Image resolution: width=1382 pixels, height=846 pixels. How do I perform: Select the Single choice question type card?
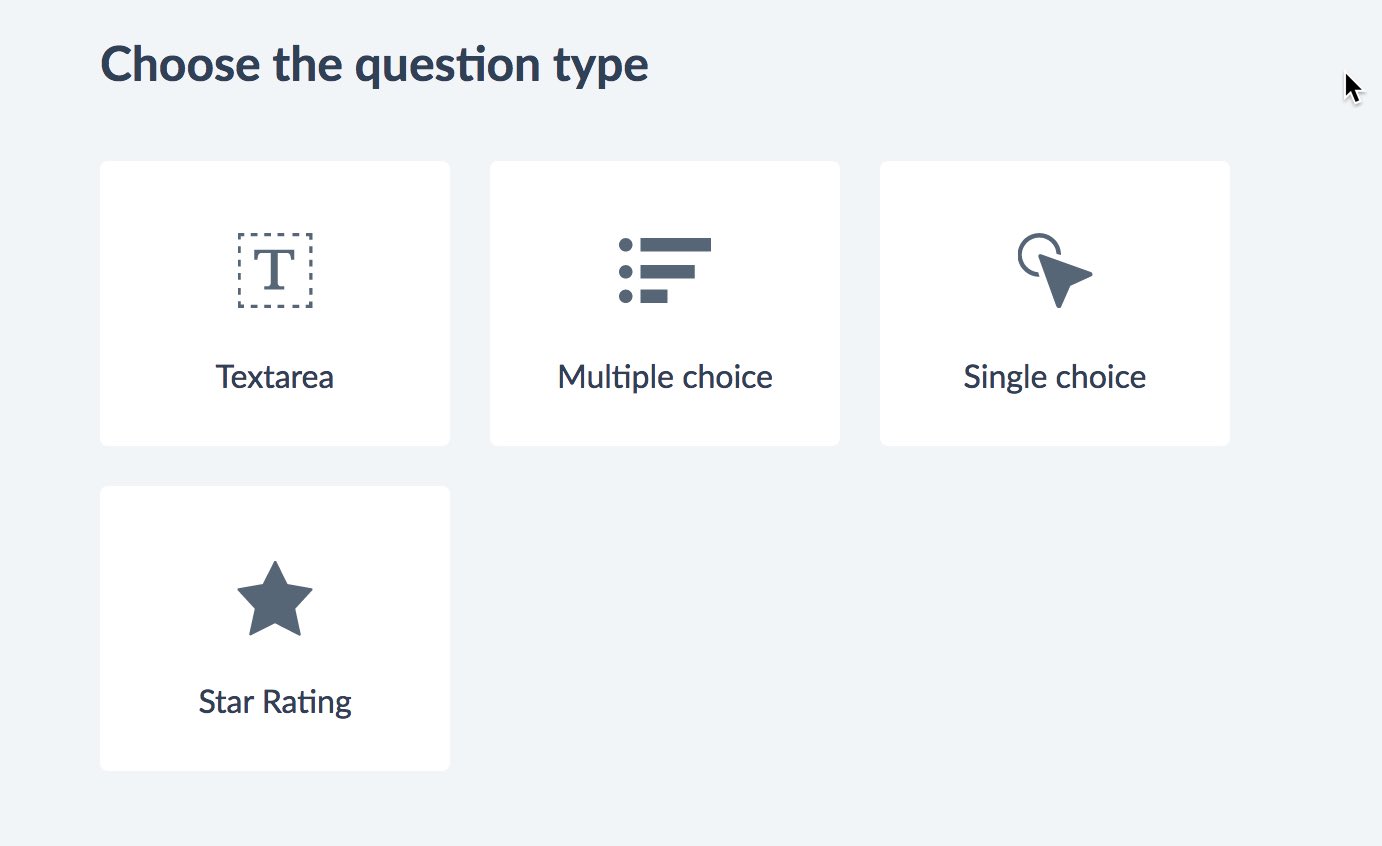(1055, 304)
